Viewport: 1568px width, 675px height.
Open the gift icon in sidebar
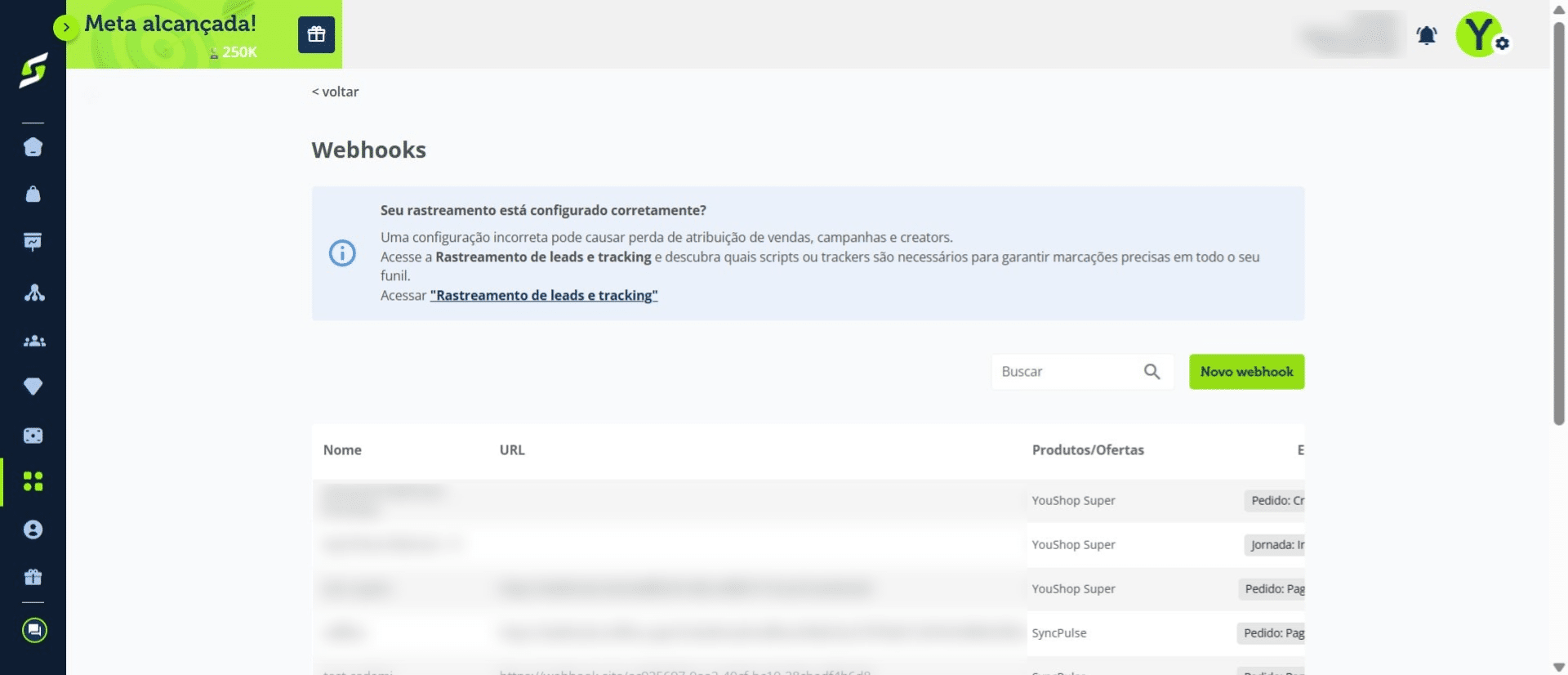[33, 577]
